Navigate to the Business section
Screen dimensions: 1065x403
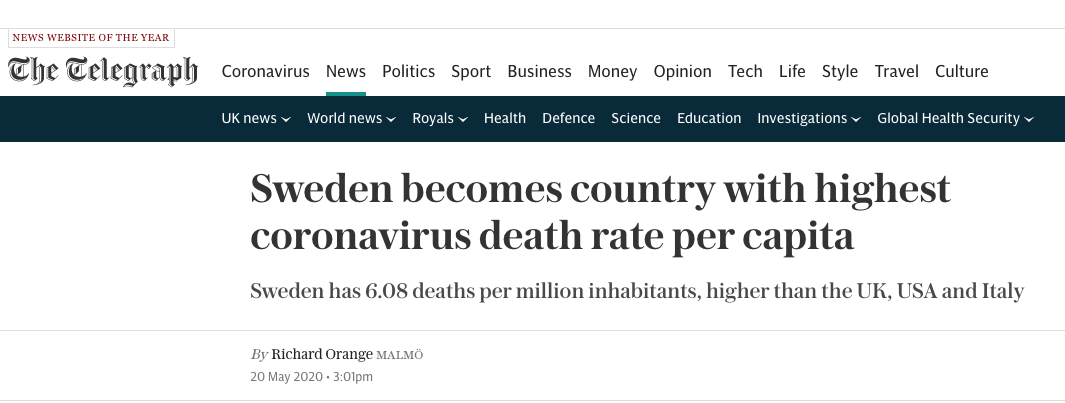[x=539, y=71]
